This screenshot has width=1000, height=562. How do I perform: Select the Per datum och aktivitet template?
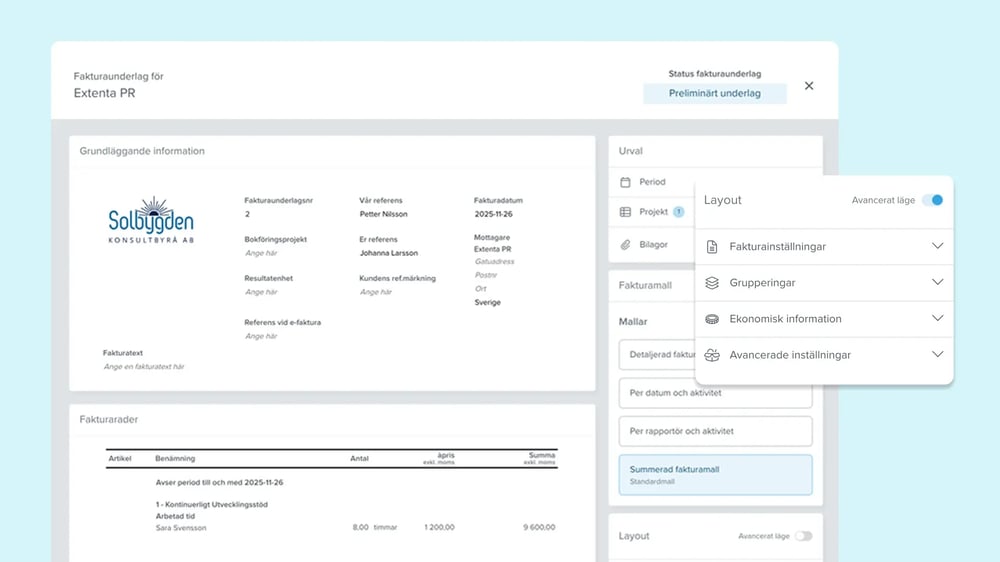point(715,393)
